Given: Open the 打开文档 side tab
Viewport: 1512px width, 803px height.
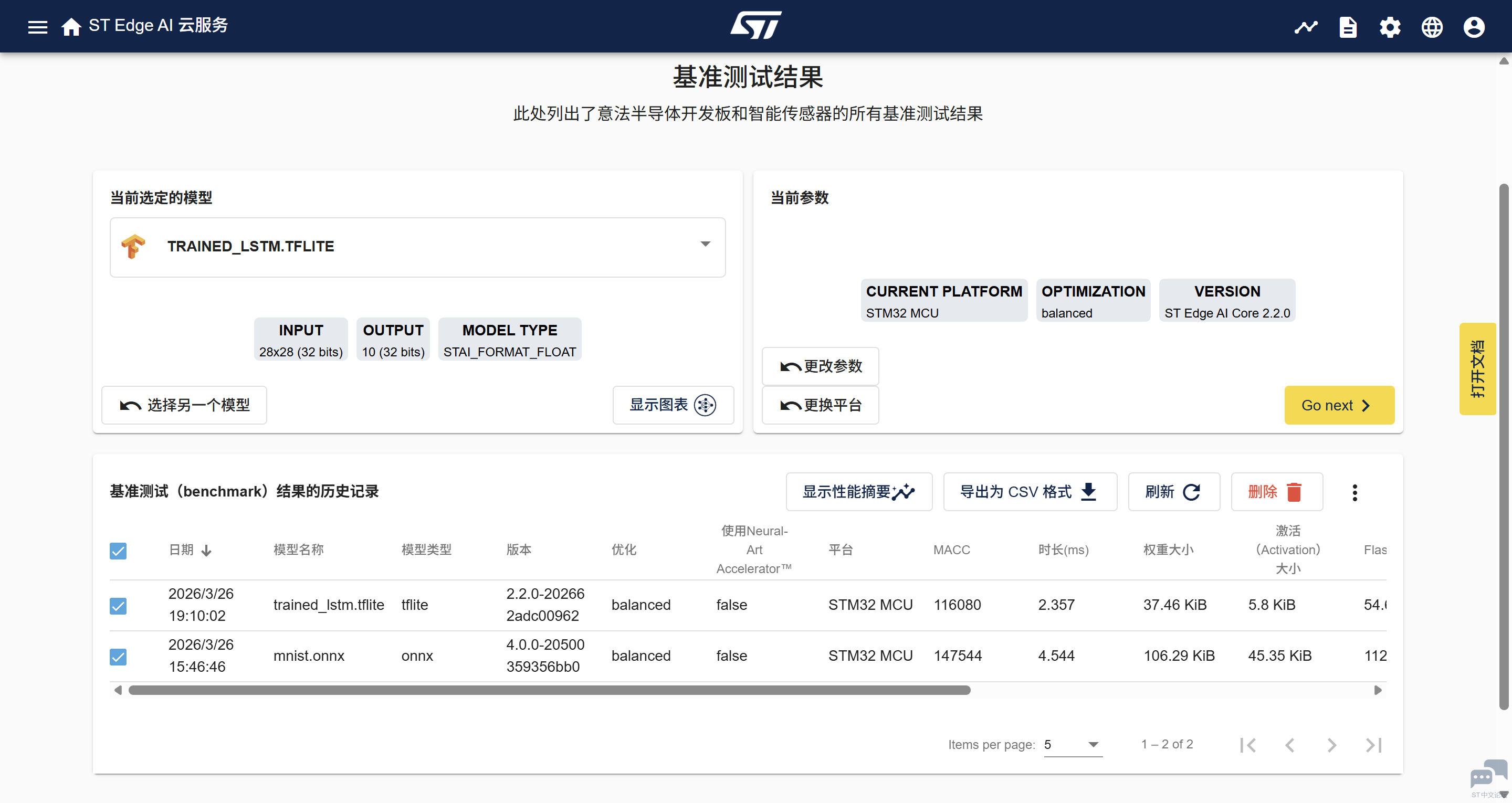Looking at the screenshot, I should click(1477, 368).
